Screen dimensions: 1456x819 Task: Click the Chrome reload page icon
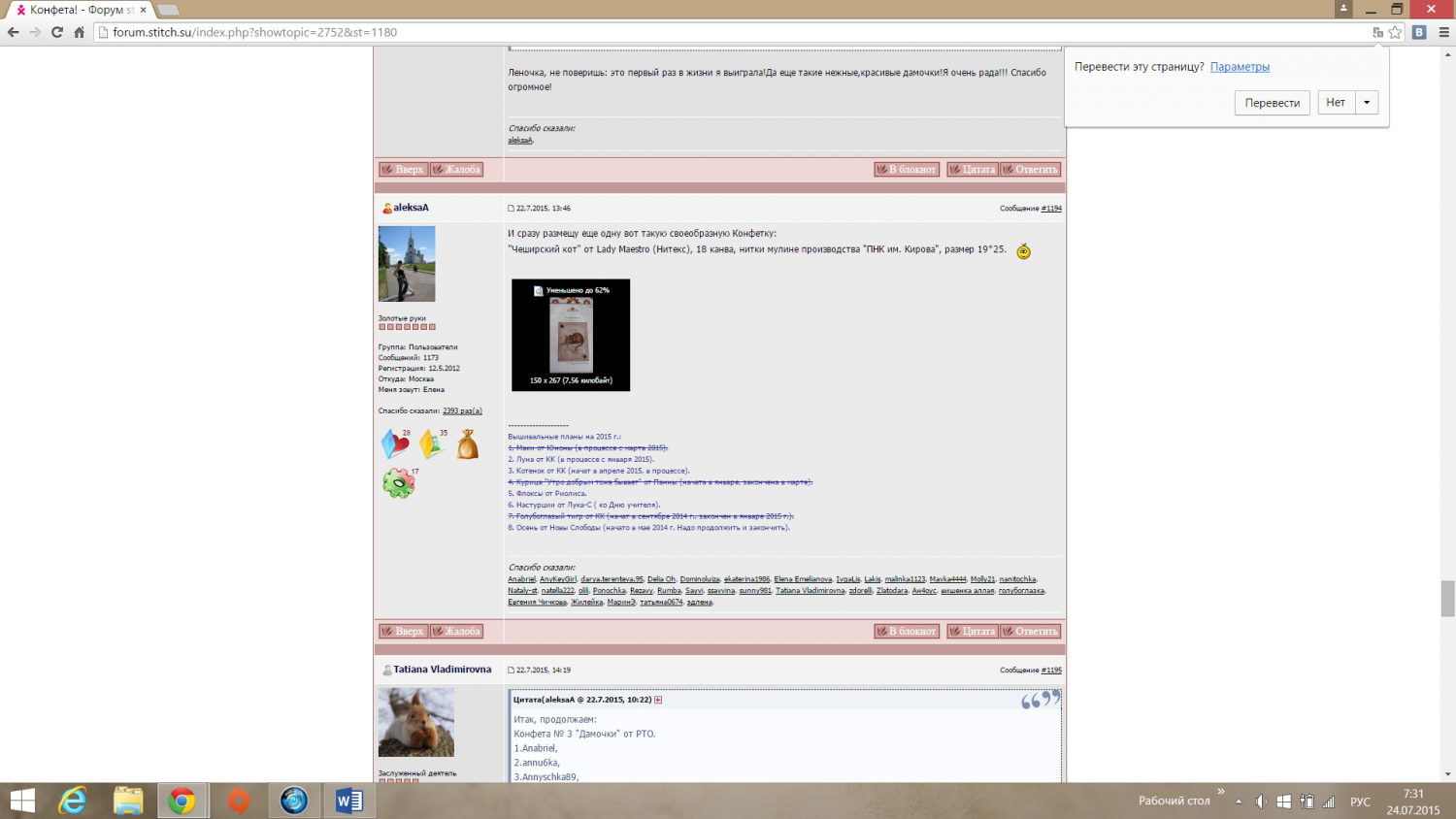coord(57,32)
